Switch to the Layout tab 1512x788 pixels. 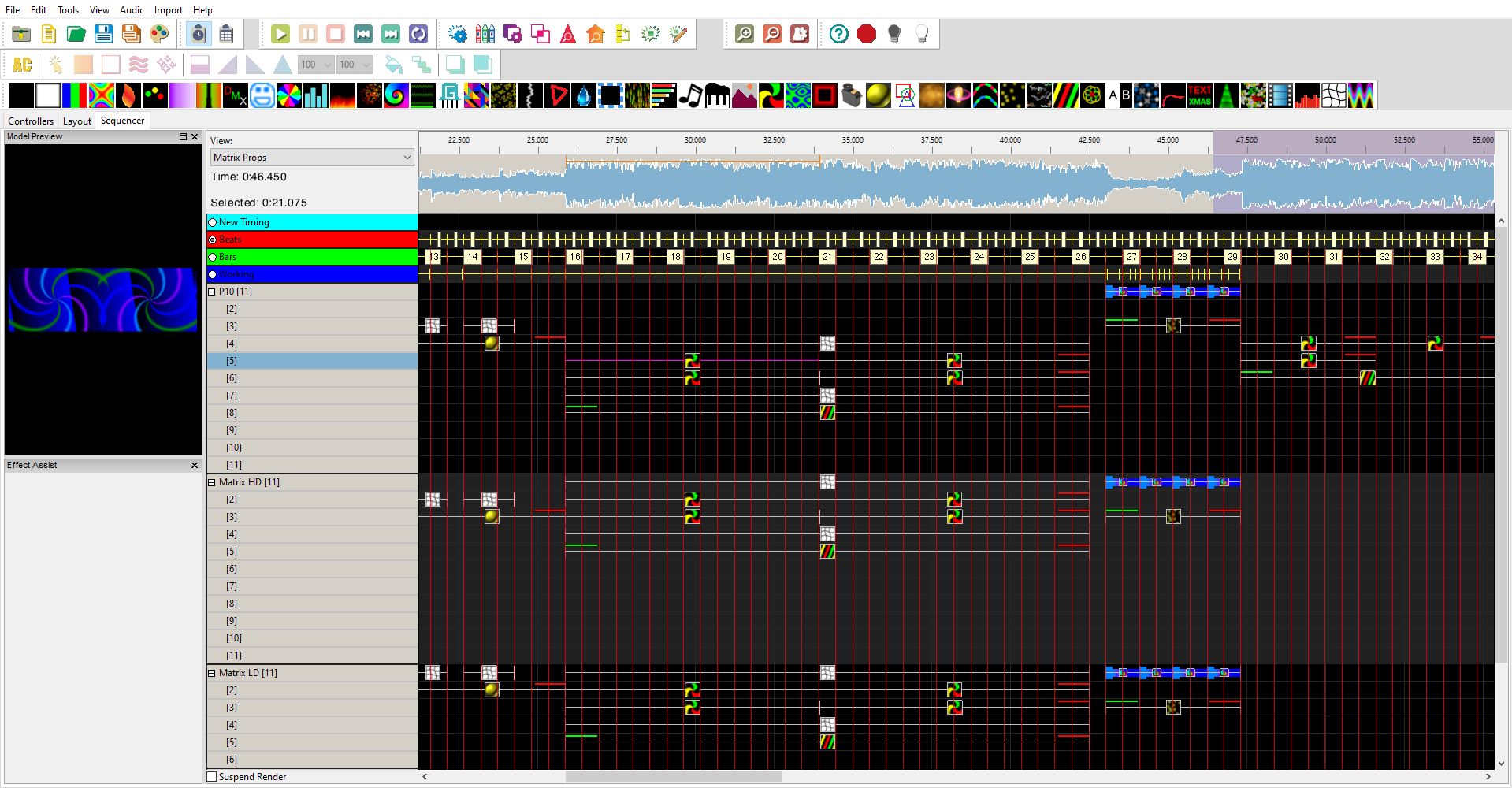point(77,121)
